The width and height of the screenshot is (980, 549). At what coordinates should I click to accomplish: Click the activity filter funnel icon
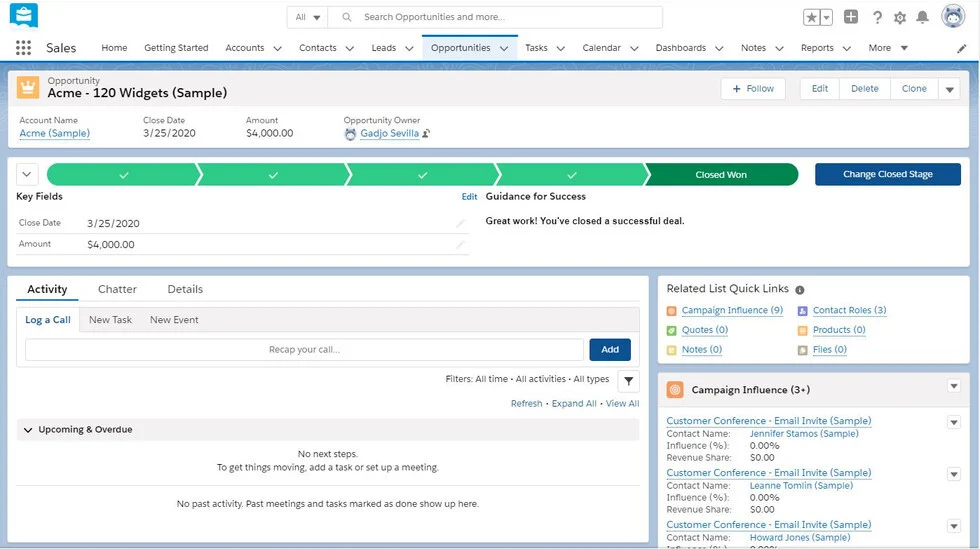pos(628,380)
